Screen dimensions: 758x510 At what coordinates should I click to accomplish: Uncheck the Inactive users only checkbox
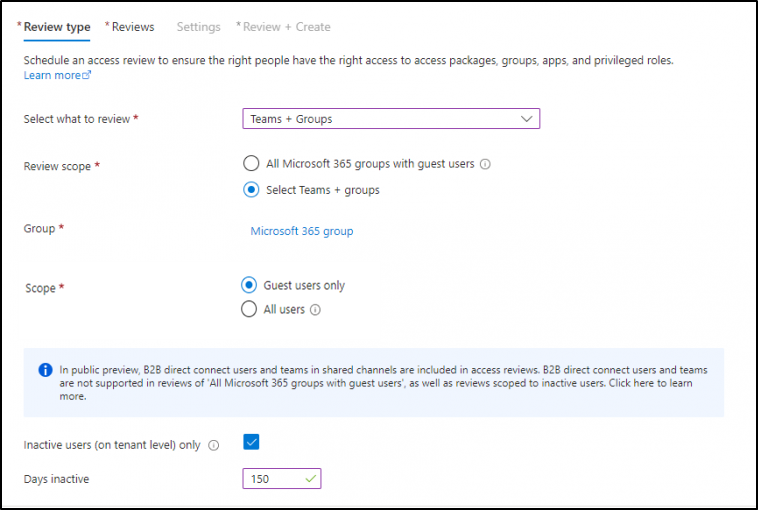click(x=251, y=443)
